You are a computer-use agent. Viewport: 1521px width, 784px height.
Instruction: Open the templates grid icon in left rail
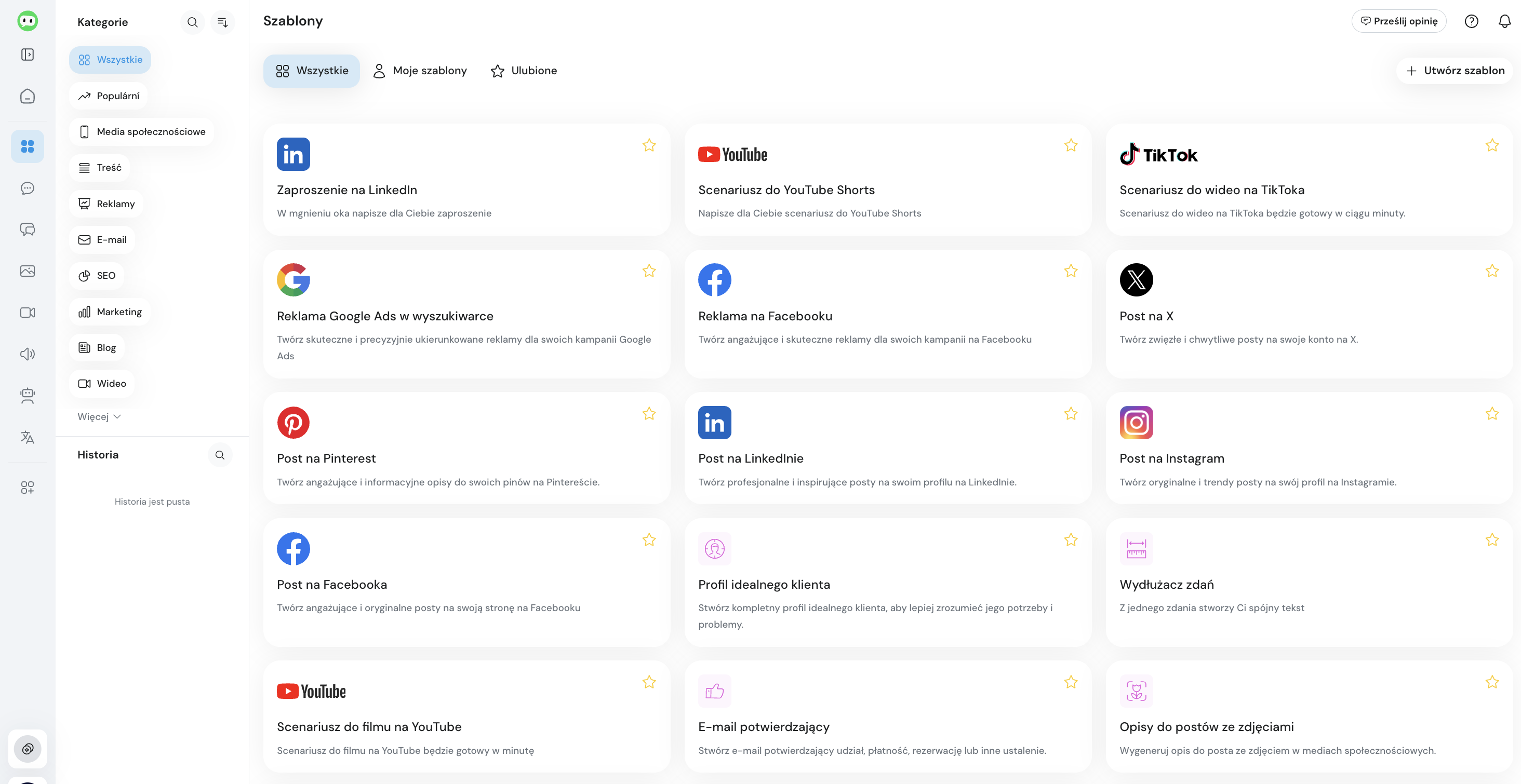point(27,146)
